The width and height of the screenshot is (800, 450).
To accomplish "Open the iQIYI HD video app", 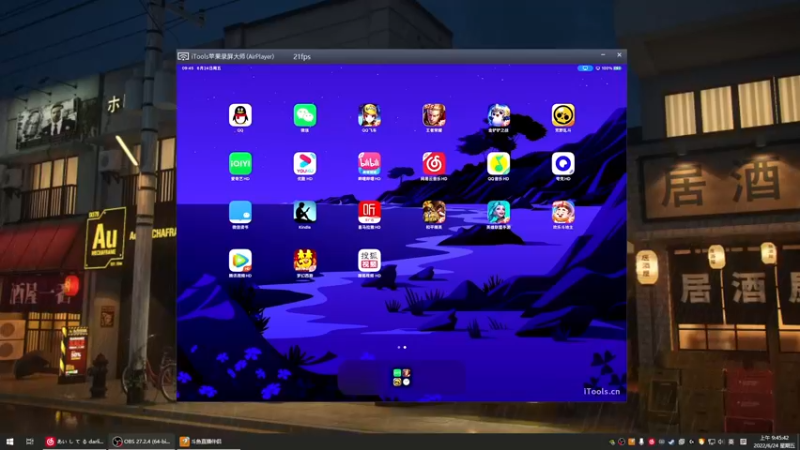I will click(x=240, y=163).
